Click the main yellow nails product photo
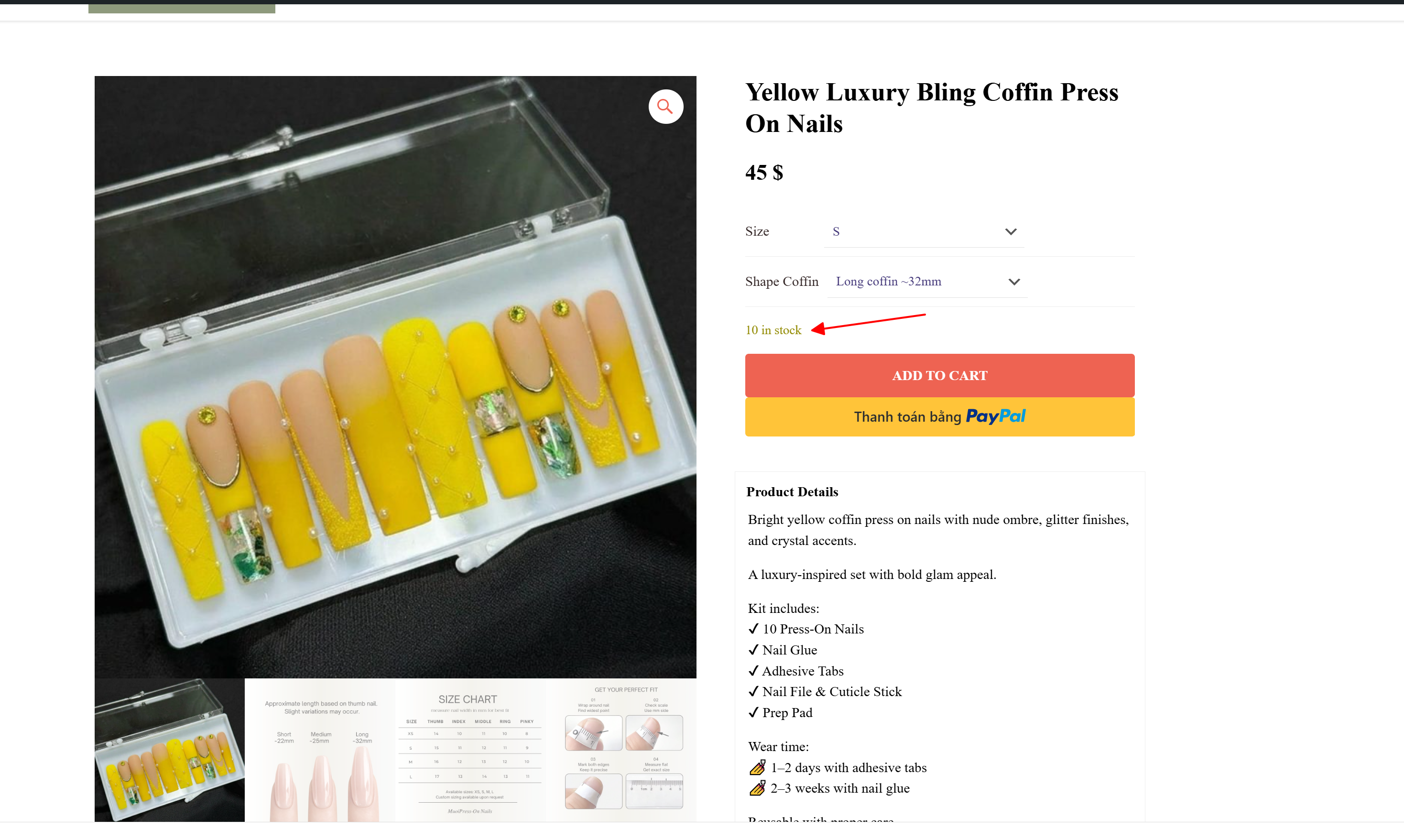This screenshot has height=840, width=1404. tap(395, 376)
